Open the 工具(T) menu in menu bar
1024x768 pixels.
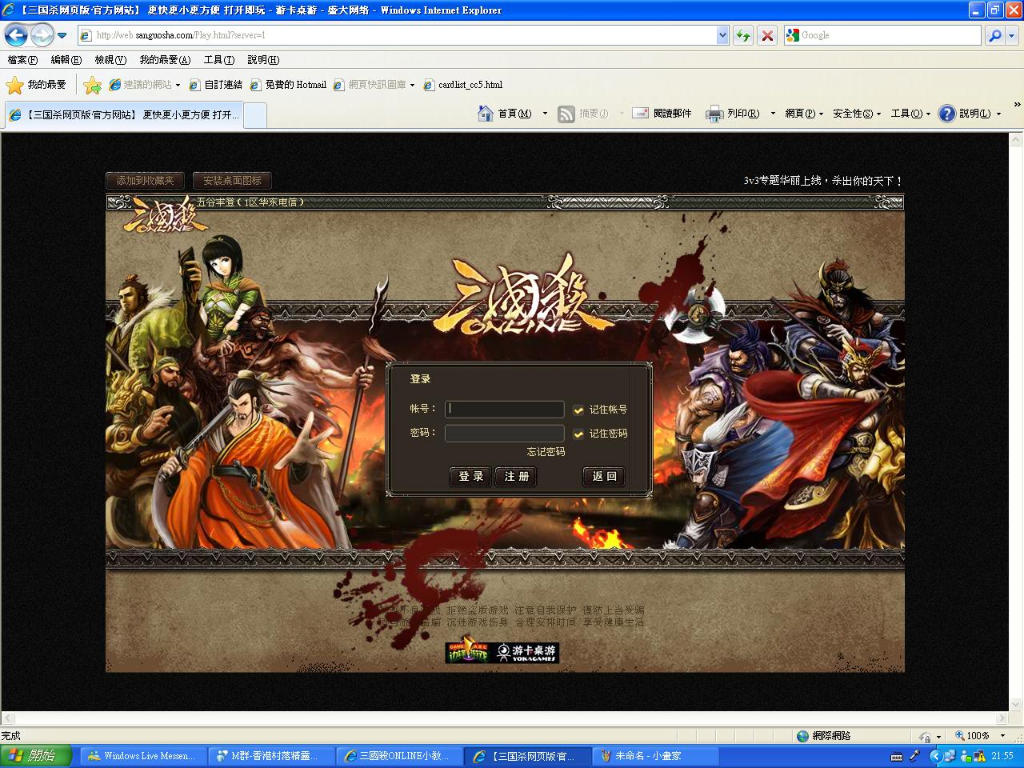point(219,60)
